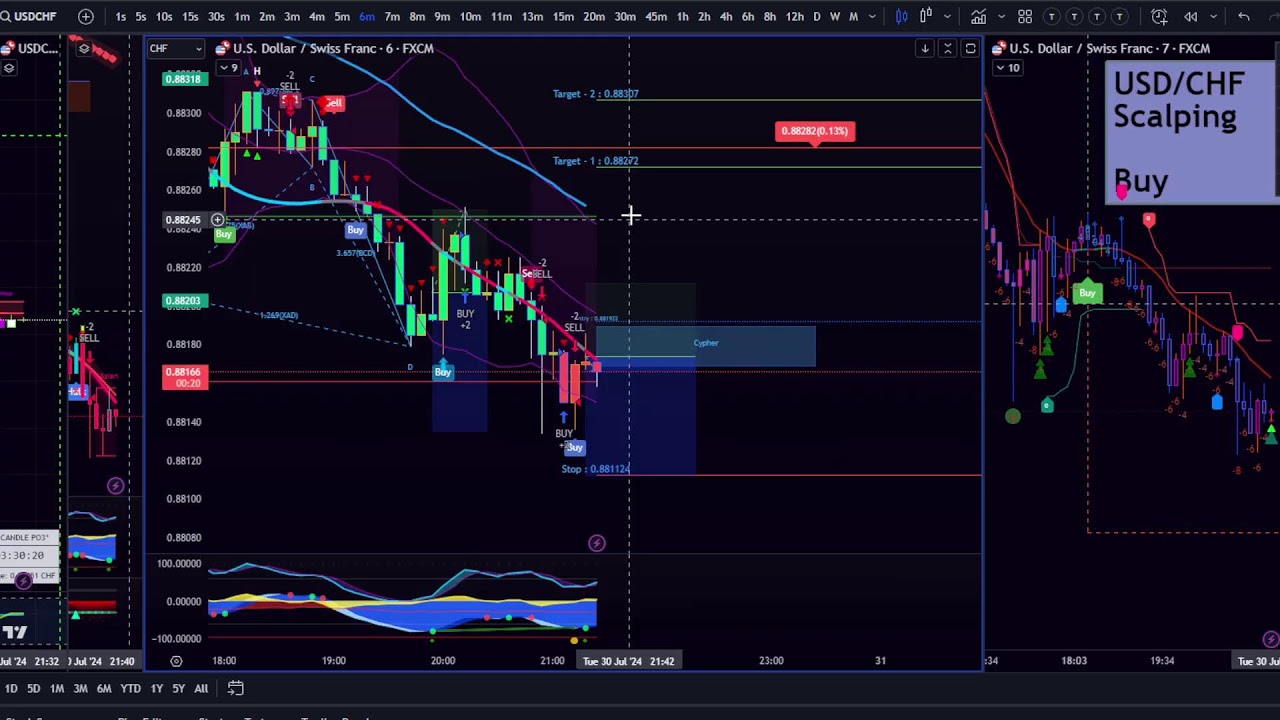Switch to the 15m timeframe

[x=564, y=16]
